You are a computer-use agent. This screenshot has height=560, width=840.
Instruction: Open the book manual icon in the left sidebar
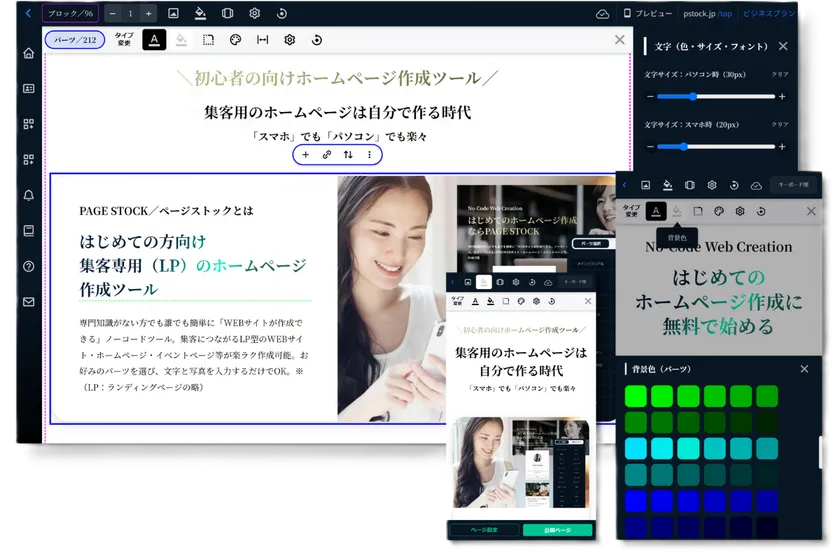tap(29, 231)
